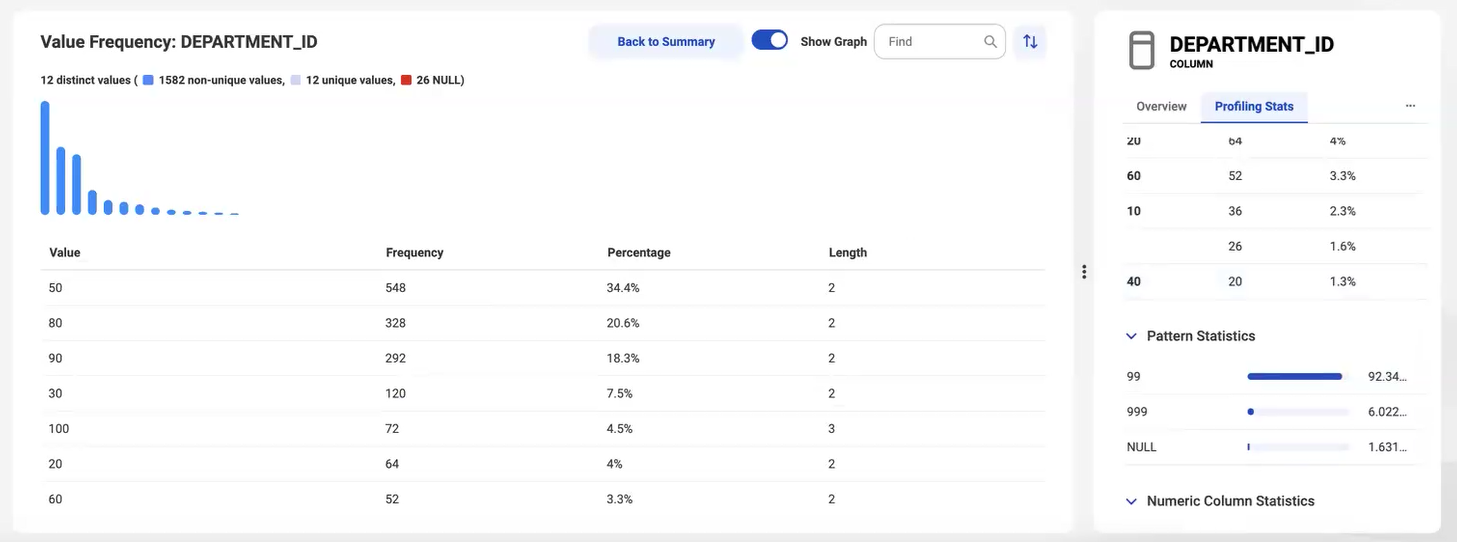
Task: Click the Frequency column header
Action: pos(414,253)
